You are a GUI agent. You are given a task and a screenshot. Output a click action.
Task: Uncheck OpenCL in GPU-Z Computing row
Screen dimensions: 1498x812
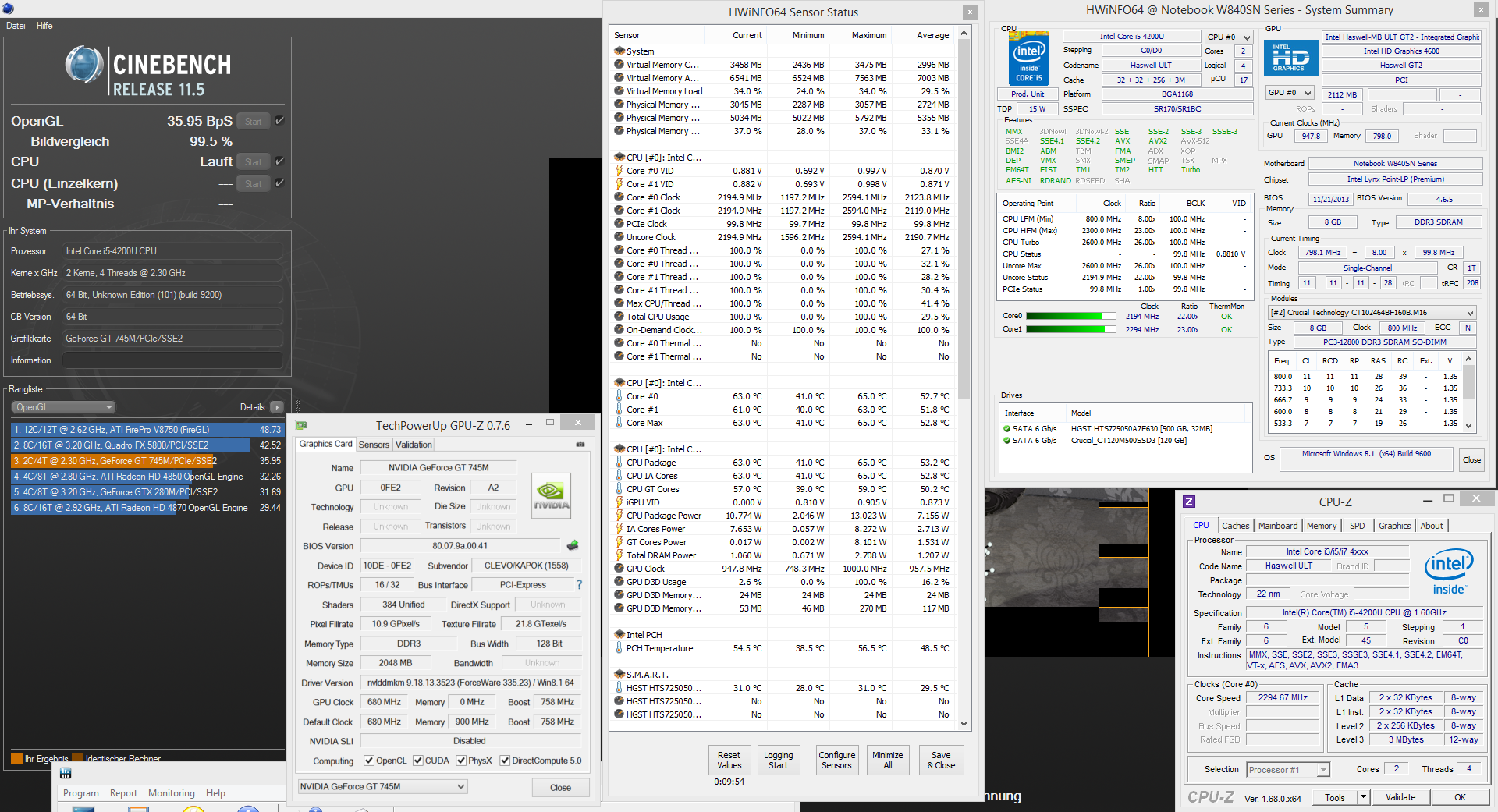pos(370,761)
